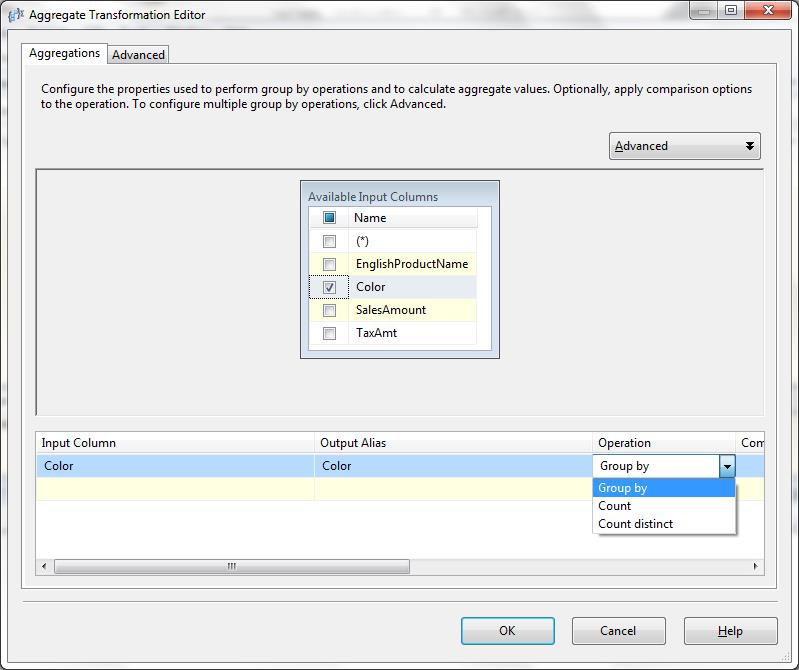Select the TaxAmt column checkbox
This screenshot has width=799, height=670.
[x=329, y=333]
